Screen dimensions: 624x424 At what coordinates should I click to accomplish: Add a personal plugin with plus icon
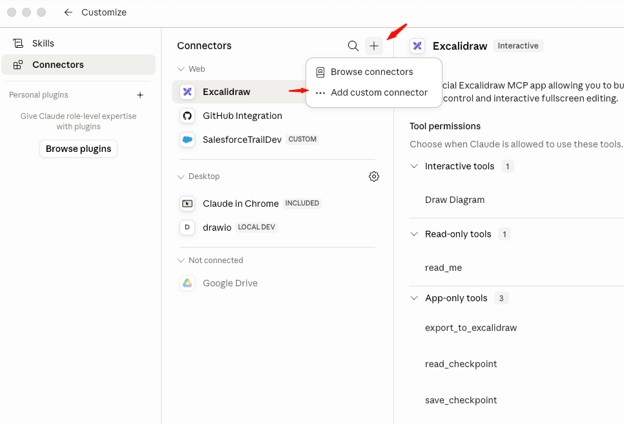[x=140, y=95]
